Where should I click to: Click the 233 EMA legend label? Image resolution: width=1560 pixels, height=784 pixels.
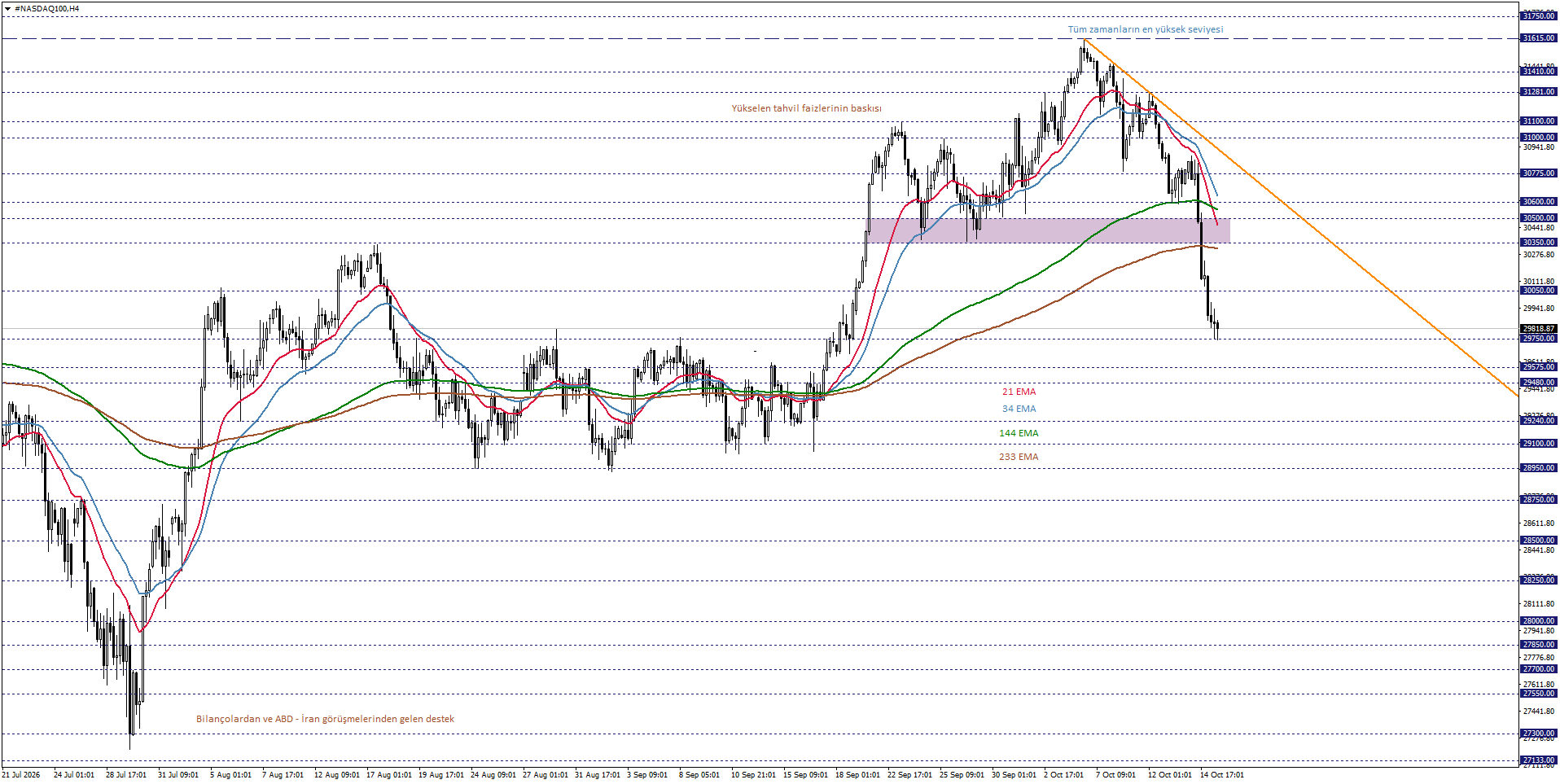(1019, 457)
